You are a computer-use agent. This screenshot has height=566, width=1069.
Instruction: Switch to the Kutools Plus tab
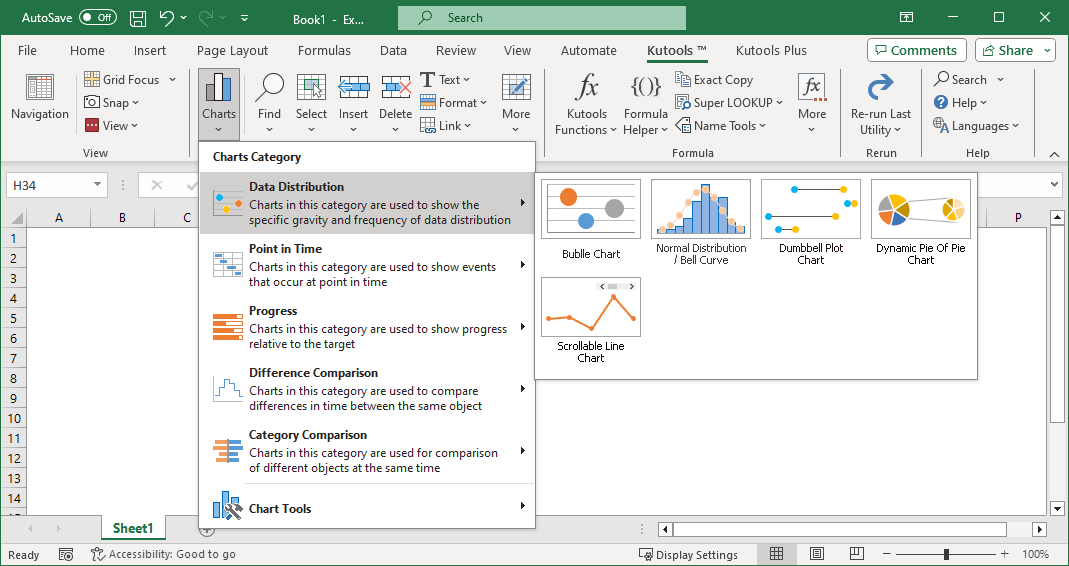[x=771, y=50]
